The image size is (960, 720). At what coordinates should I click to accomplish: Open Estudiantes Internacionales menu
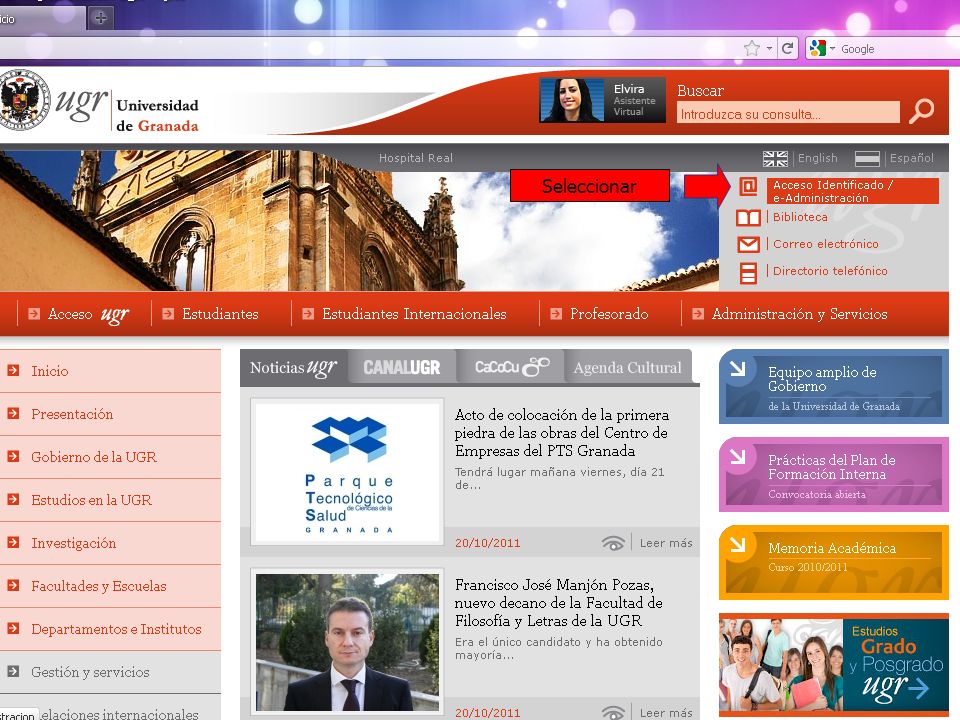(x=414, y=314)
